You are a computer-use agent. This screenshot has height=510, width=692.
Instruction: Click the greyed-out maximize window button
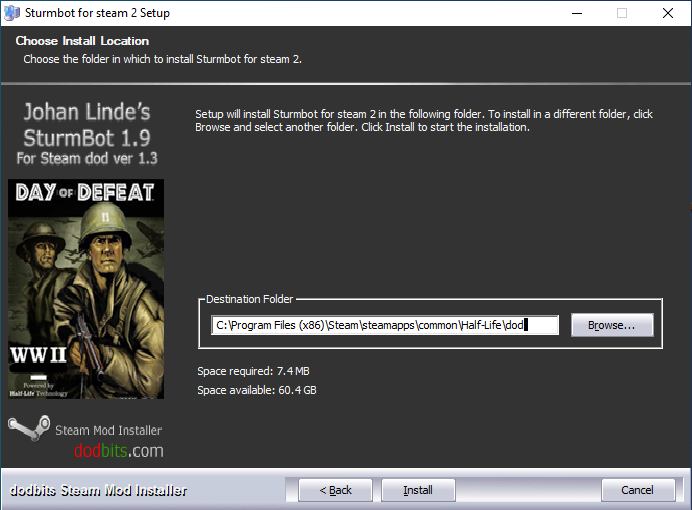click(x=622, y=13)
